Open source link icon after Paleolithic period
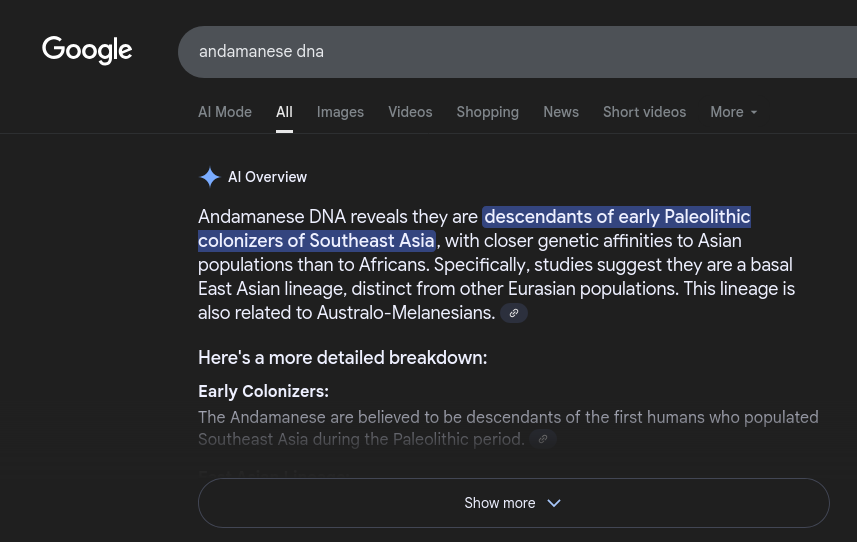The image size is (857, 542). pos(543,439)
